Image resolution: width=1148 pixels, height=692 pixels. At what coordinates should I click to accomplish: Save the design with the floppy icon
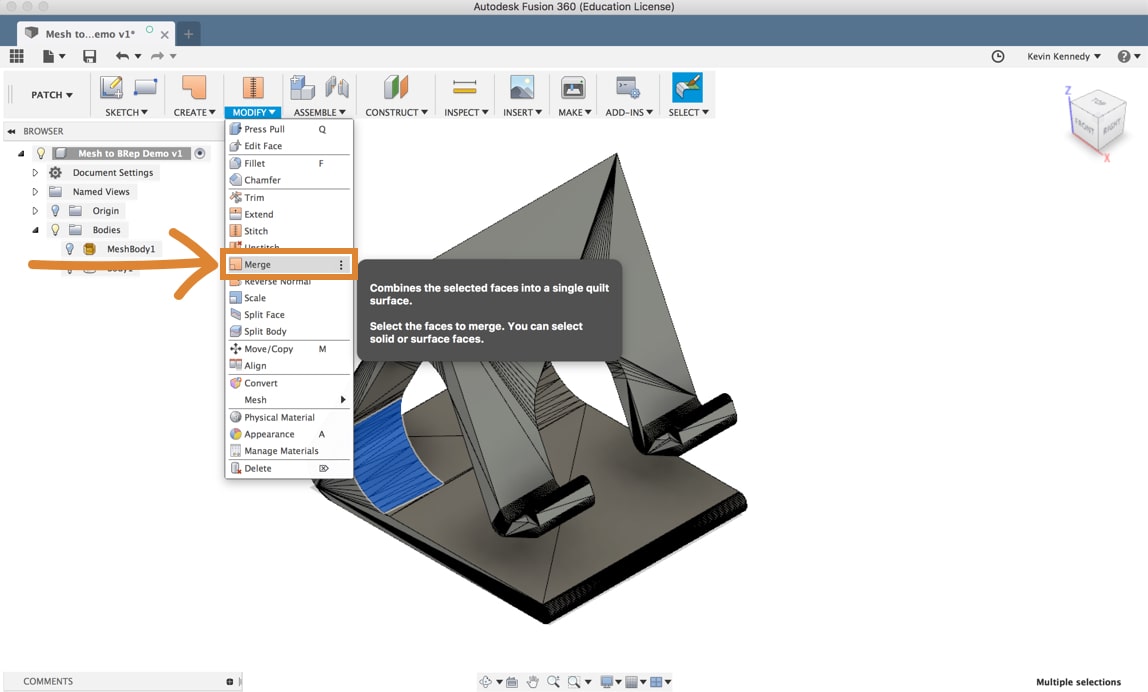point(89,56)
